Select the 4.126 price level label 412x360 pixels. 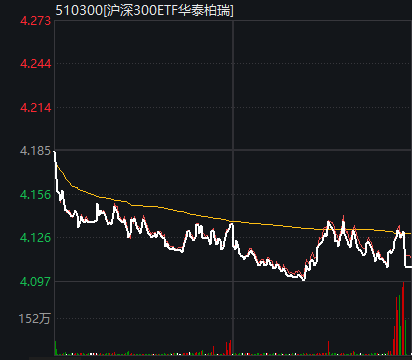point(35,238)
